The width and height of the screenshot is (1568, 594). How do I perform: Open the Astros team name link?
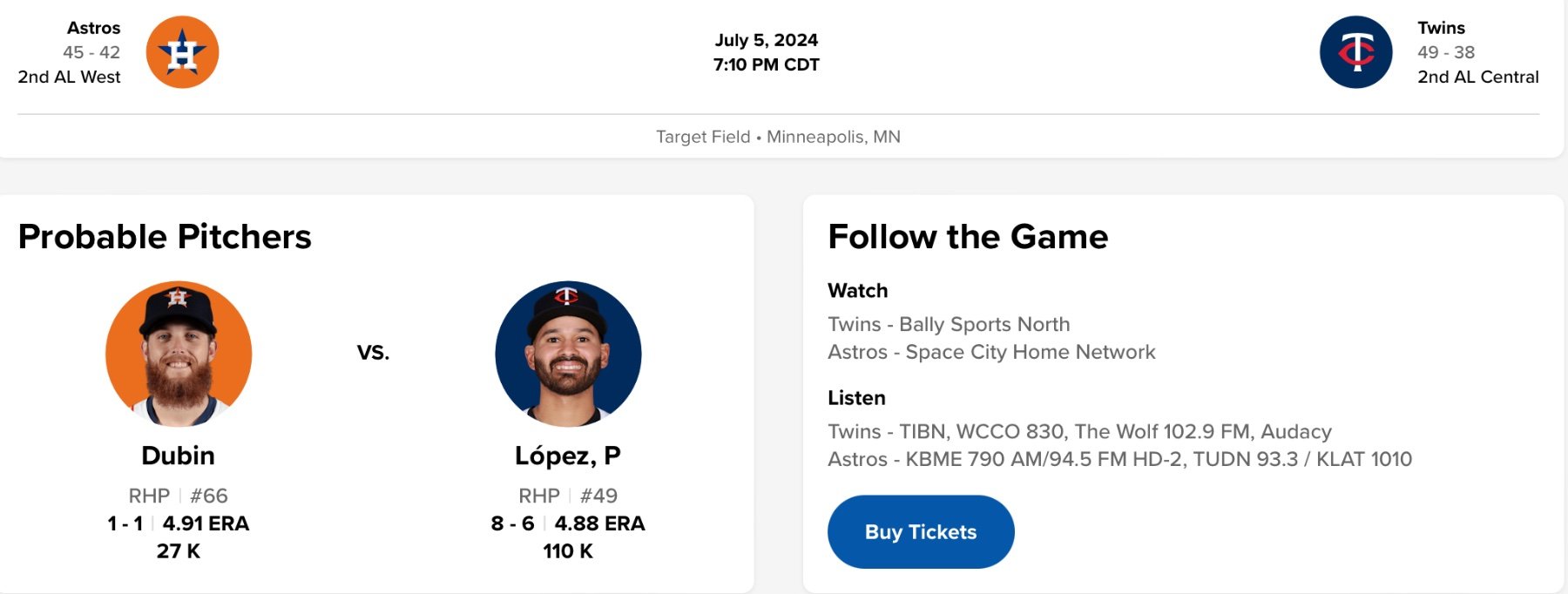pos(93,28)
